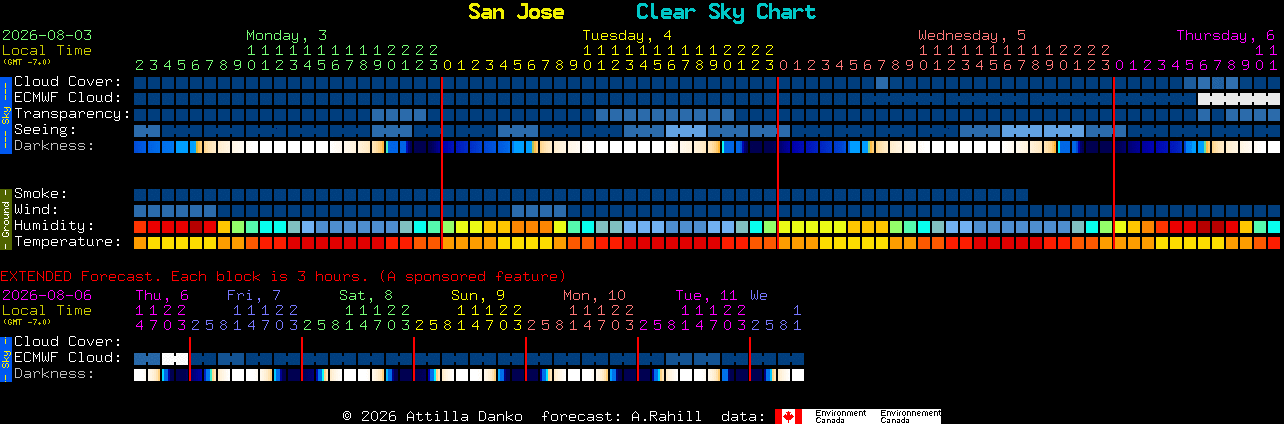Screen dimensions: 1284x424
Task: Select Mon, 10 in the extended forecast
Action: pos(594,295)
